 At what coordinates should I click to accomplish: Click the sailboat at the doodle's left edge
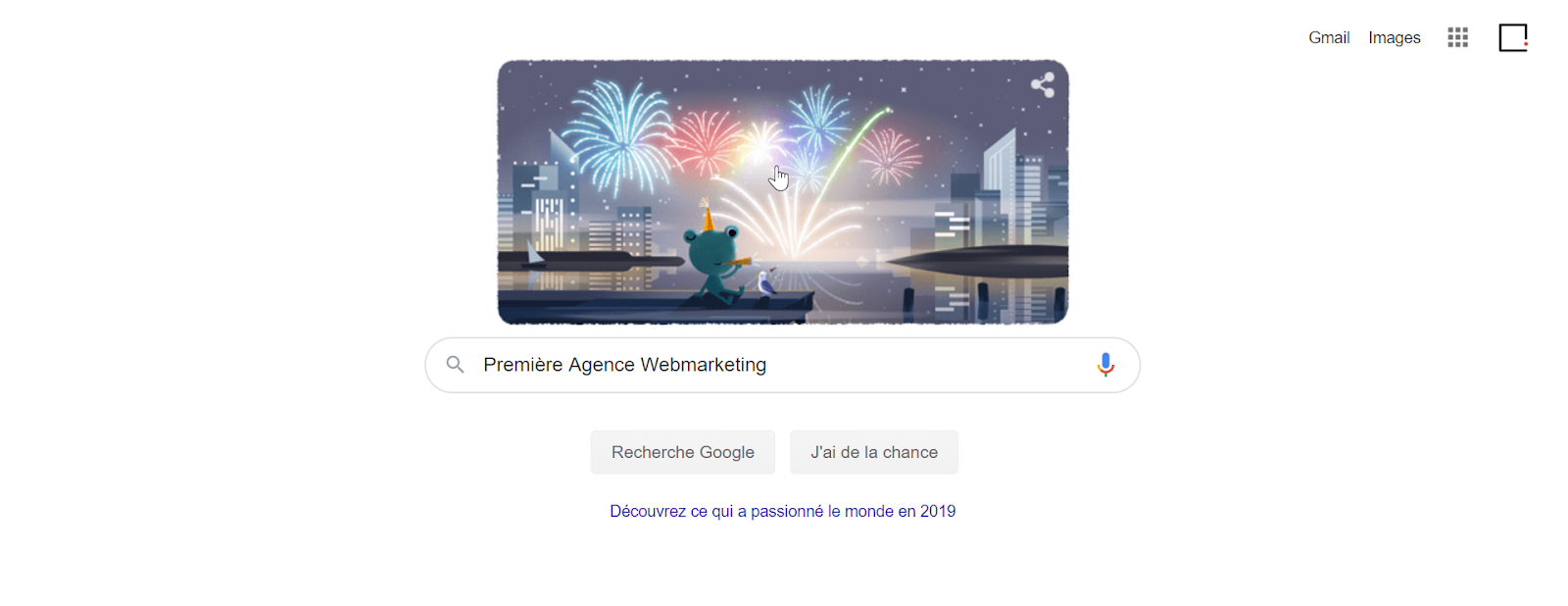tap(535, 253)
